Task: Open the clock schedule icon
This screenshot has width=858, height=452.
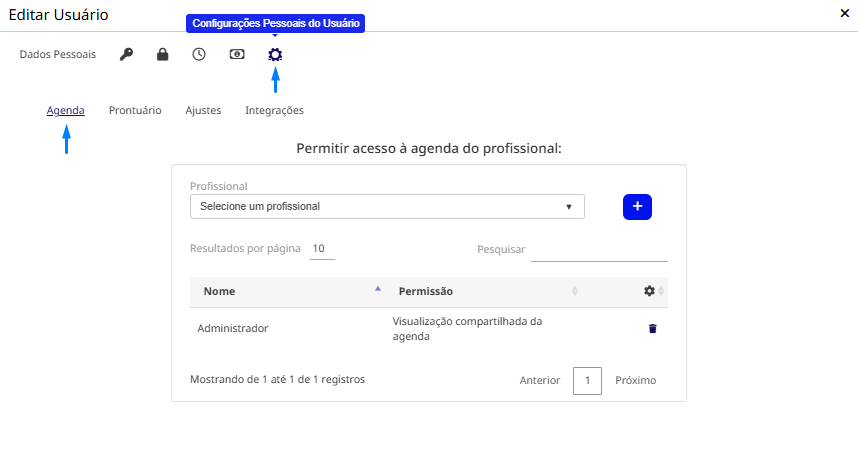Action: click(199, 54)
